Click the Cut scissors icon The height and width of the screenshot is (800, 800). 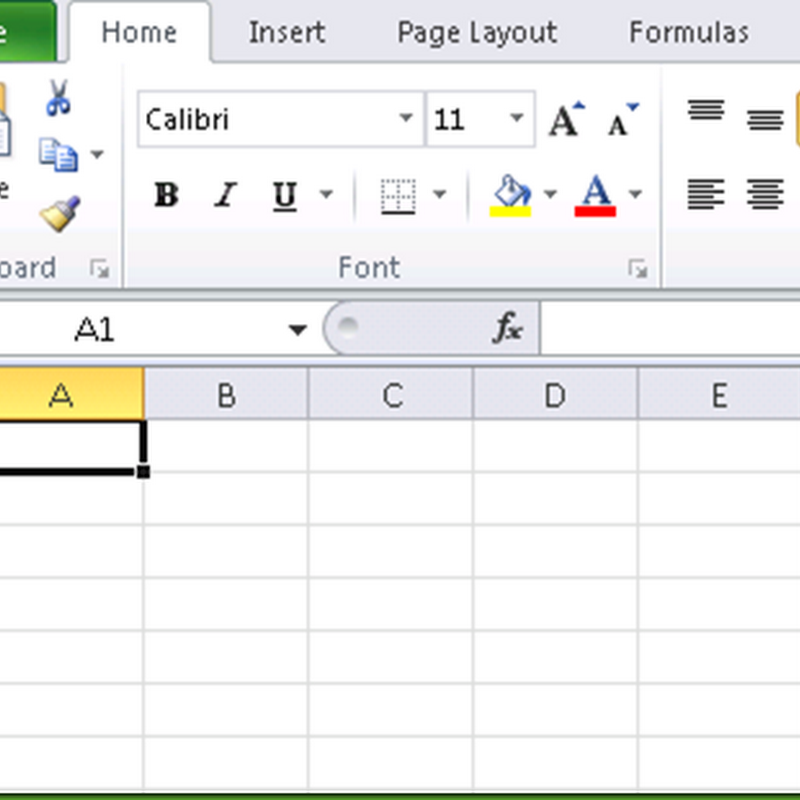(x=58, y=99)
